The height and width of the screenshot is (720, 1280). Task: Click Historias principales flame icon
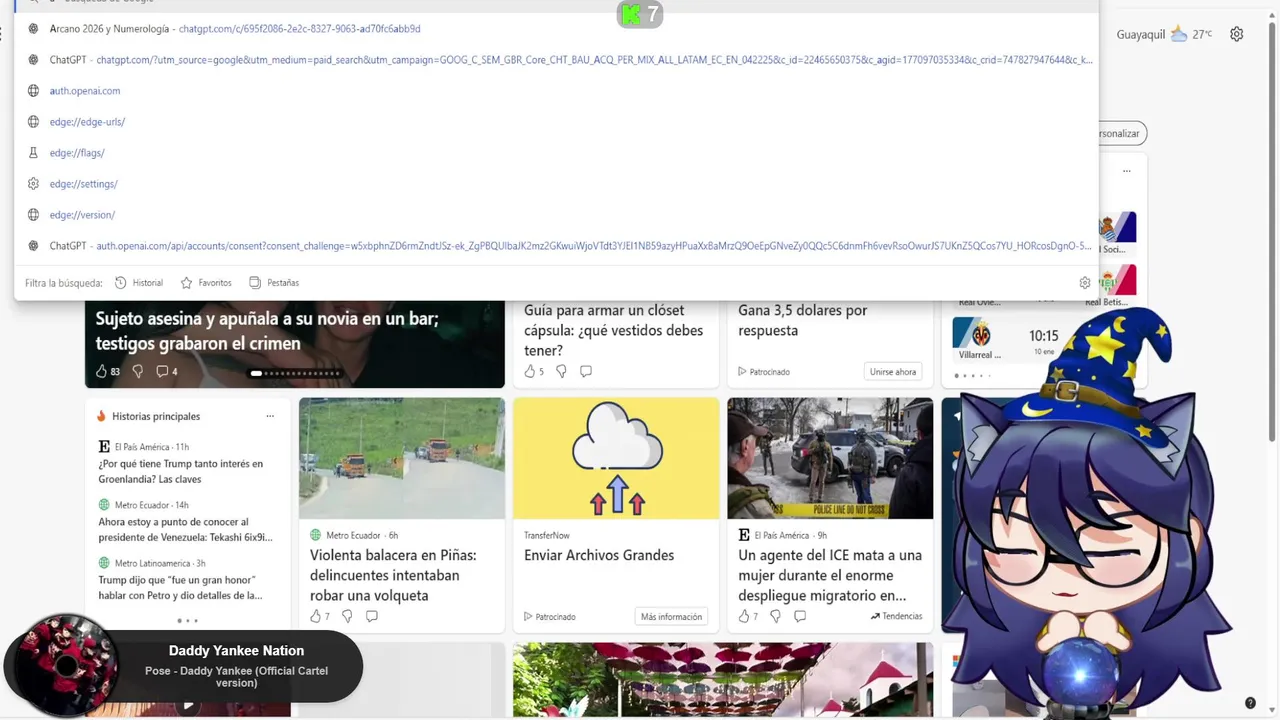pyautogui.click(x=101, y=416)
